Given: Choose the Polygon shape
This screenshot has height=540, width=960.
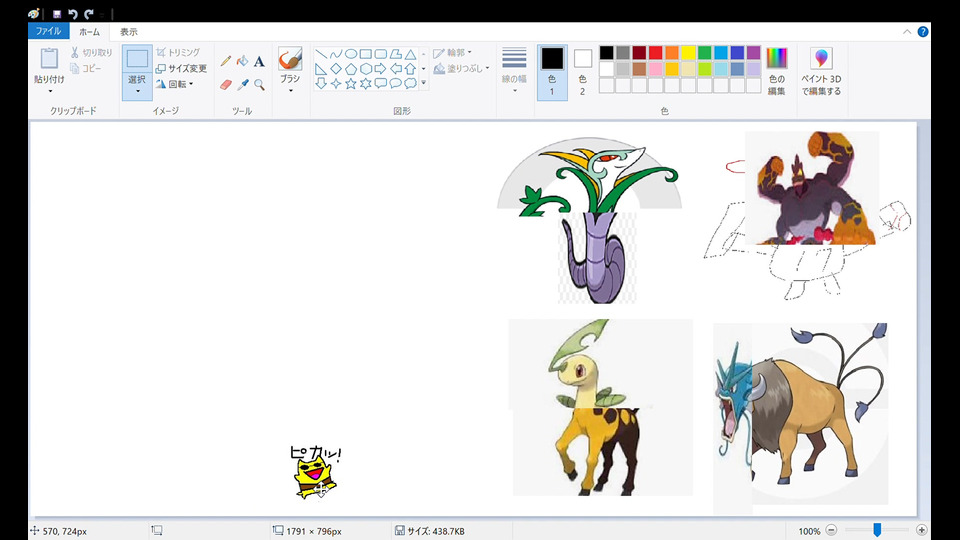Looking at the screenshot, I should click(x=396, y=54).
